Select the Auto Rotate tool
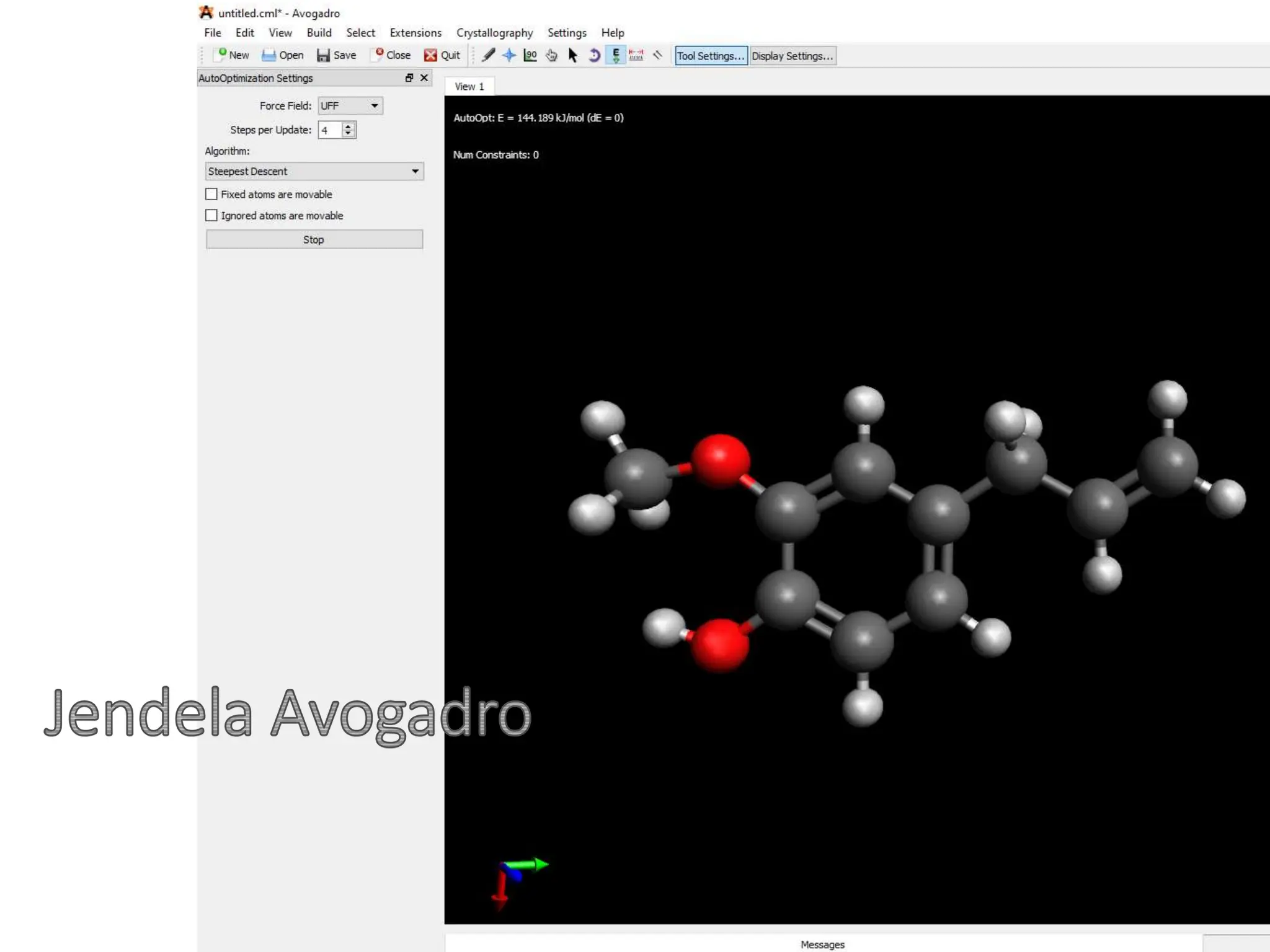Screen dimensions: 1270x952 tap(594, 56)
